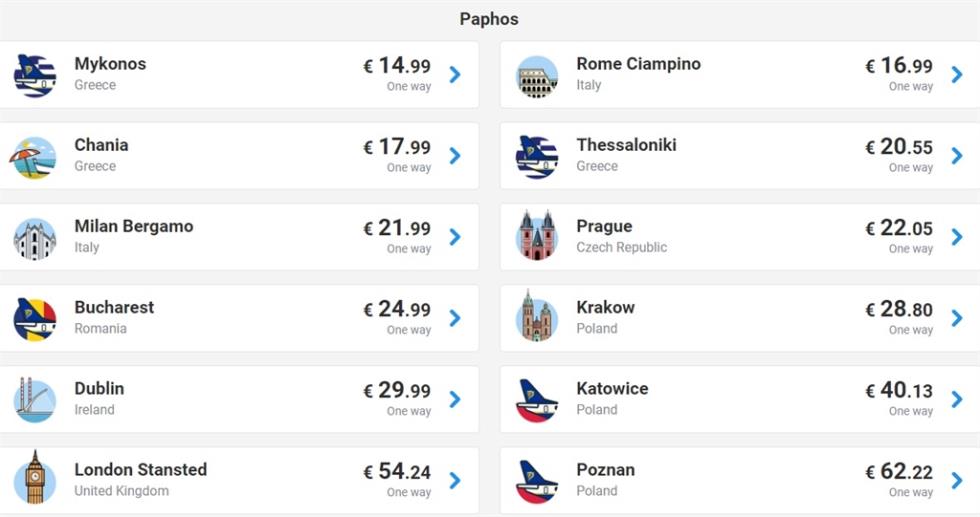This screenshot has height=517, width=980.
Task: Select the London Stansted destination link
Action: pyautogui.click(x=141, y=469)
